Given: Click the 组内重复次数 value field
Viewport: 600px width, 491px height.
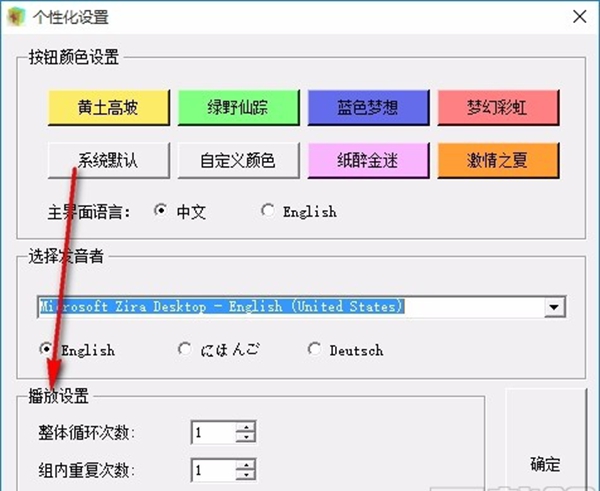Looking at the screenshot, I should click(214, 470).
